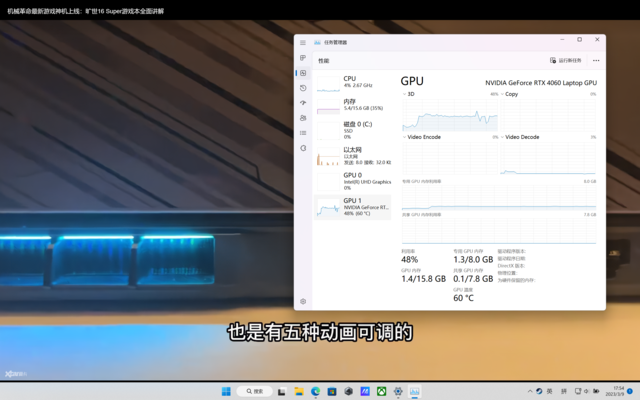Click the Steam icon in system tray
This screenshot has height=400, width=640.
(x=539, y=391)
